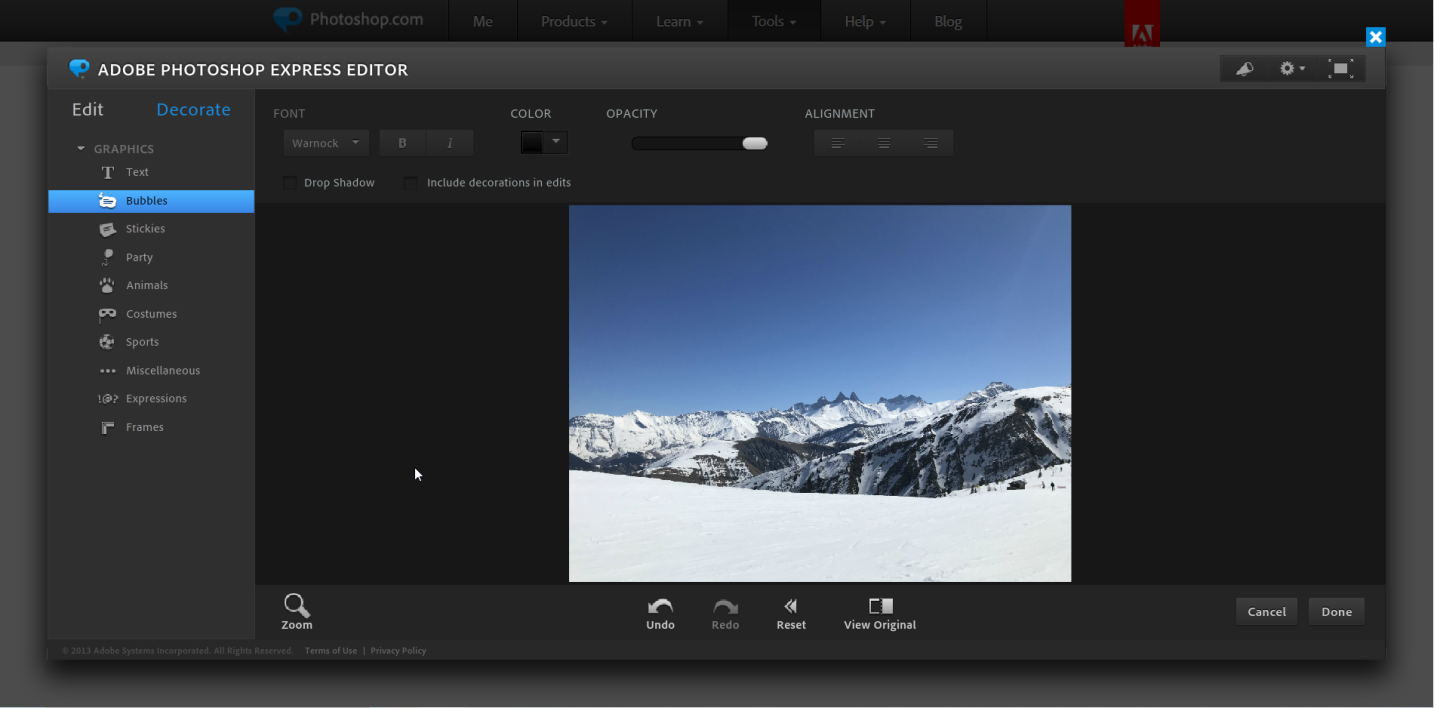This screenshot has height=708, width=1434.
Task: Switch to the Edit tab
Action: coord(88,110)
